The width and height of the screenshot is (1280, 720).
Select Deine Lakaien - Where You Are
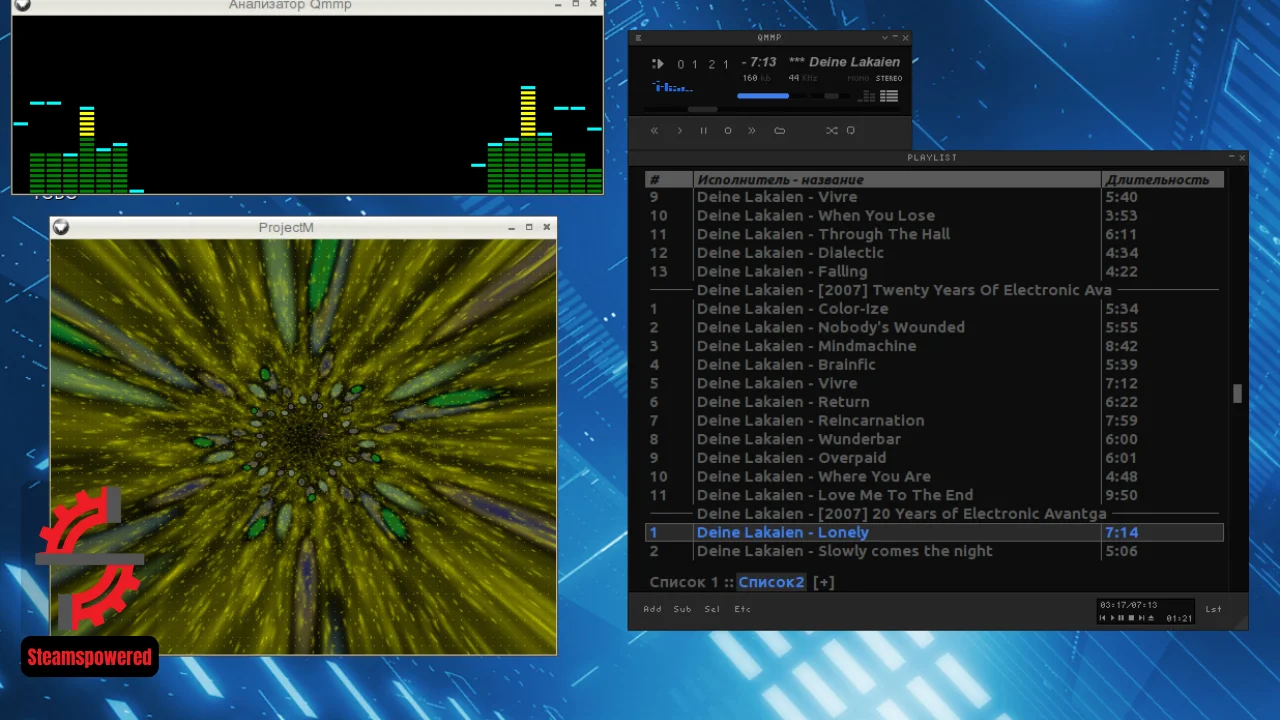point(934,476)
